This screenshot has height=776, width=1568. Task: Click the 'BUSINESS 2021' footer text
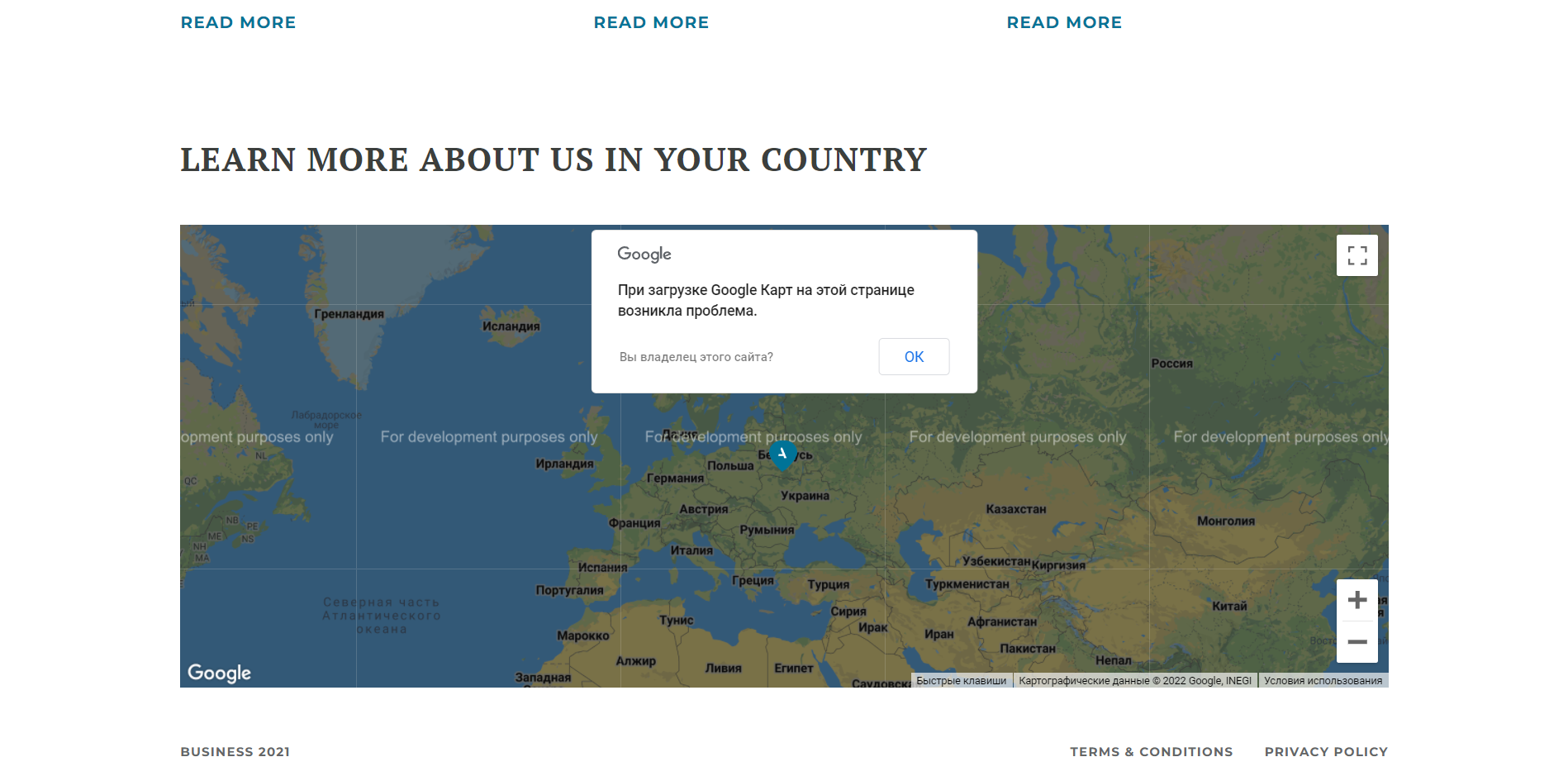click(235, 751)
